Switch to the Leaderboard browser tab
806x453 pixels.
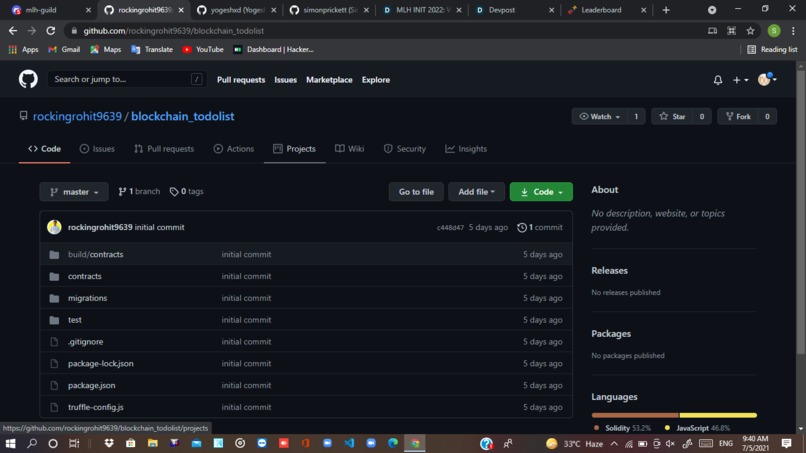click(x=607, y=10)
